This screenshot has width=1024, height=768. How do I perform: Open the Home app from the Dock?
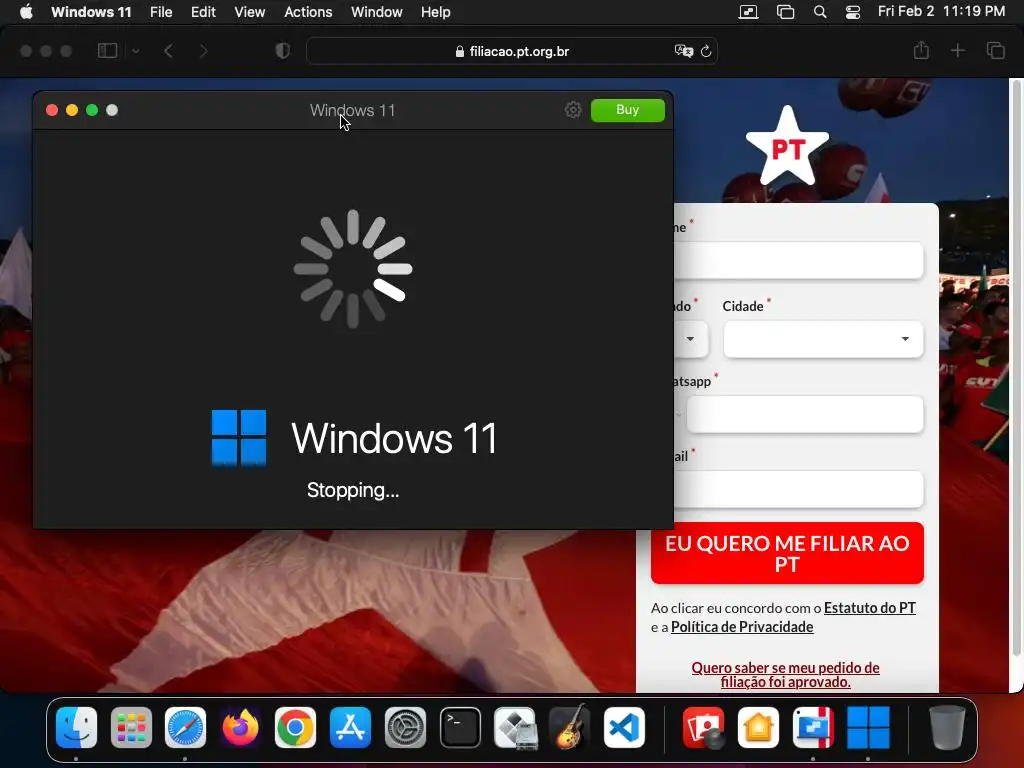(x=758, y=727)
